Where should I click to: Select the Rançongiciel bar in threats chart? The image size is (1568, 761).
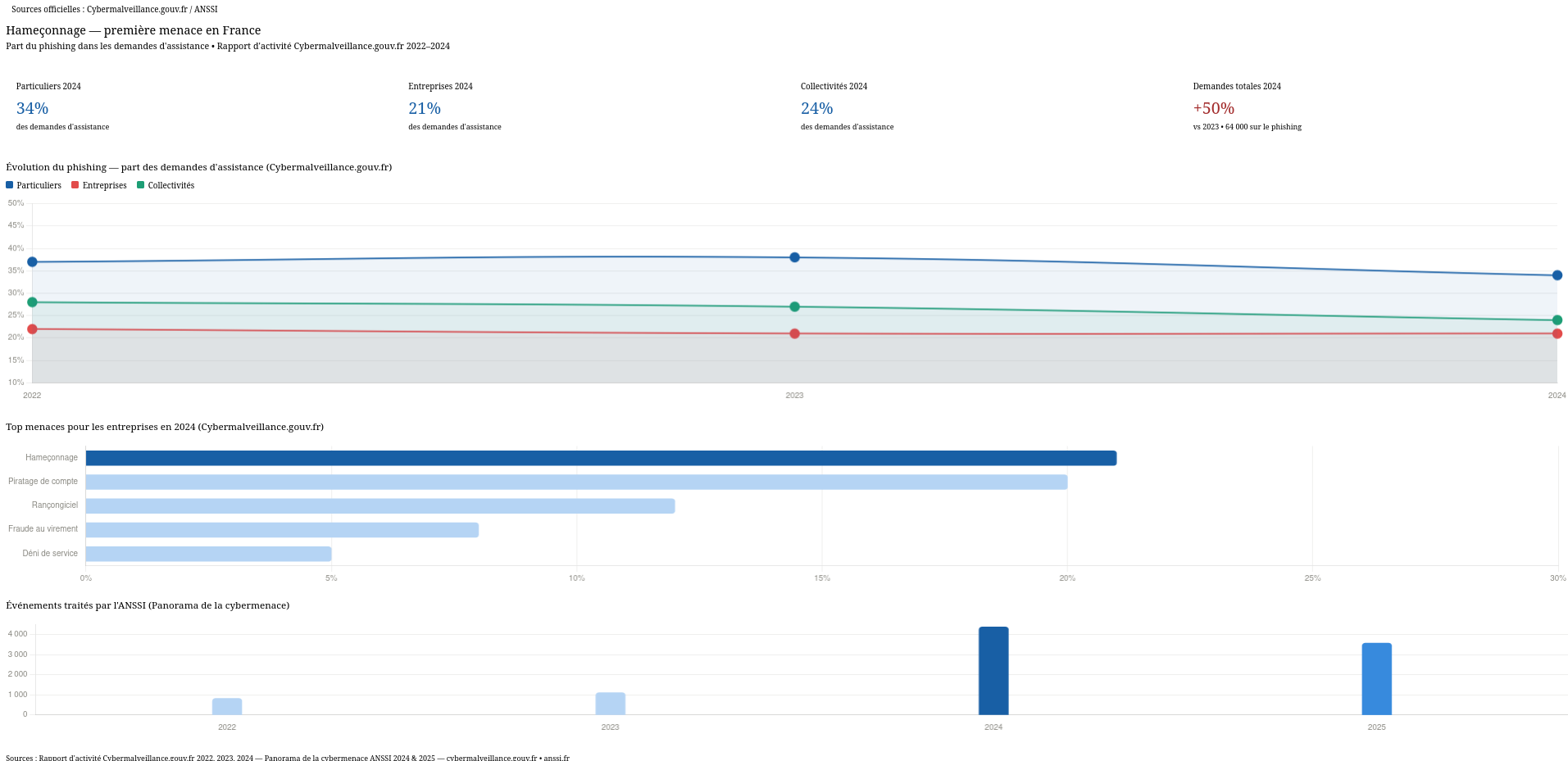pyautogui.click(x=380, y=506)
